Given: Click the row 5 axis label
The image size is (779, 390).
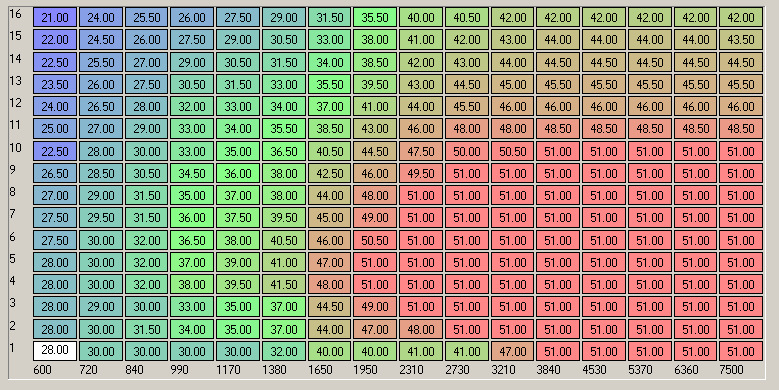Looking at the screenshot, I should click(x=13, y=258).
